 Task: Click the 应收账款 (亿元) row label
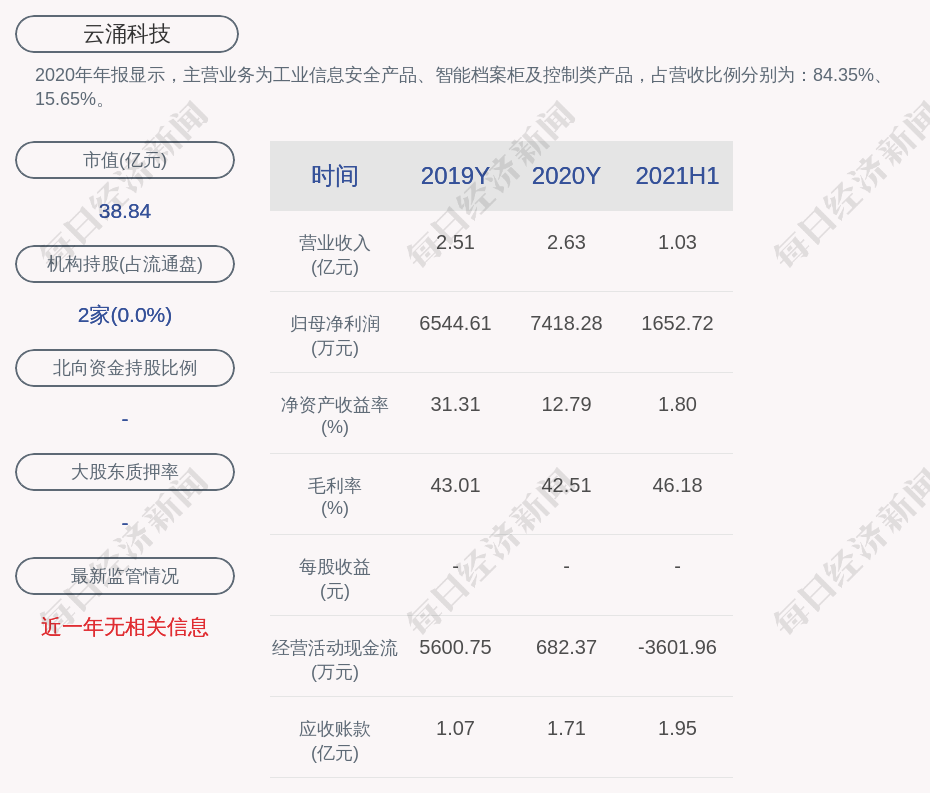click(x=335, y=741)
